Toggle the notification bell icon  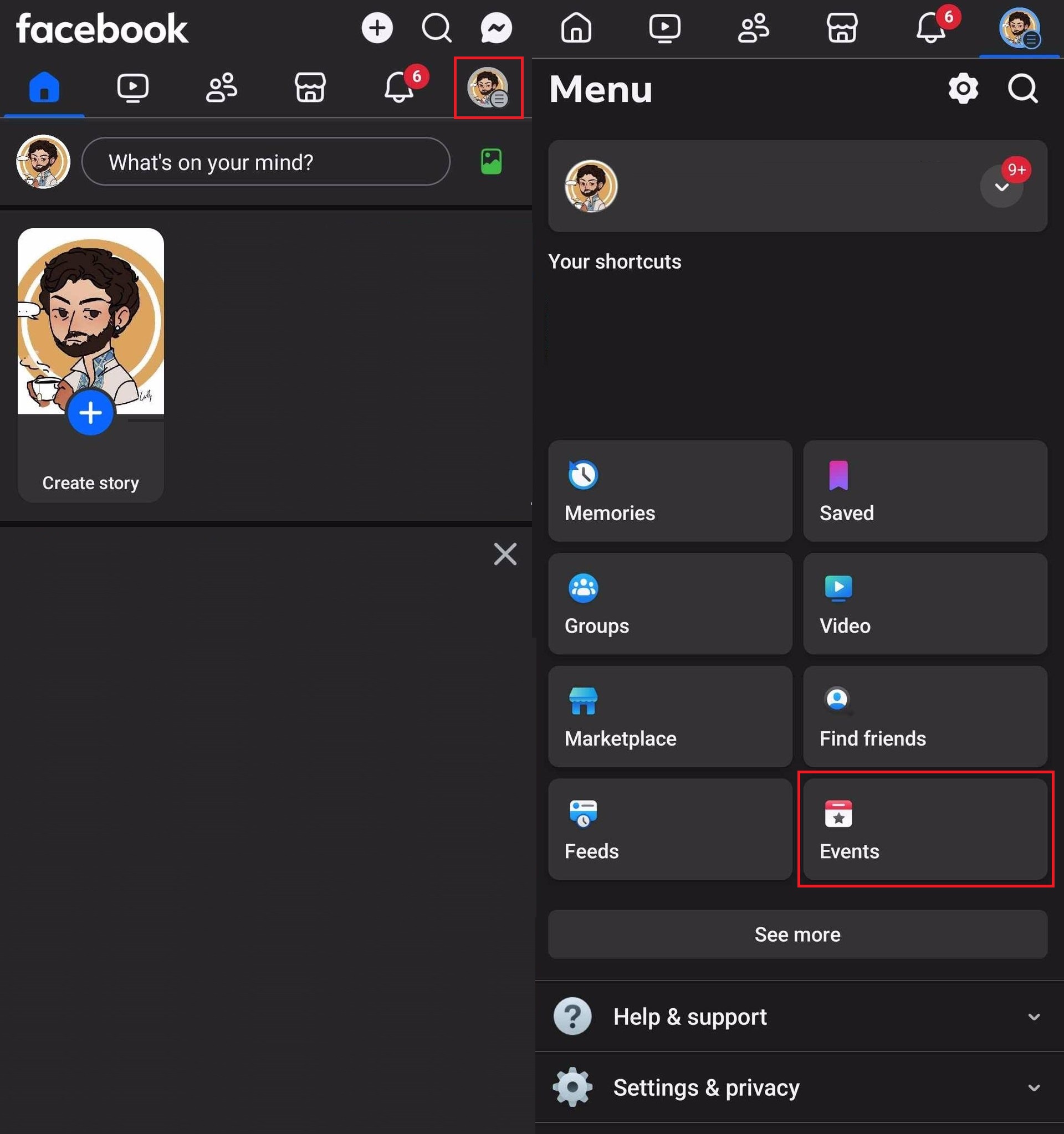coord(399,88)
